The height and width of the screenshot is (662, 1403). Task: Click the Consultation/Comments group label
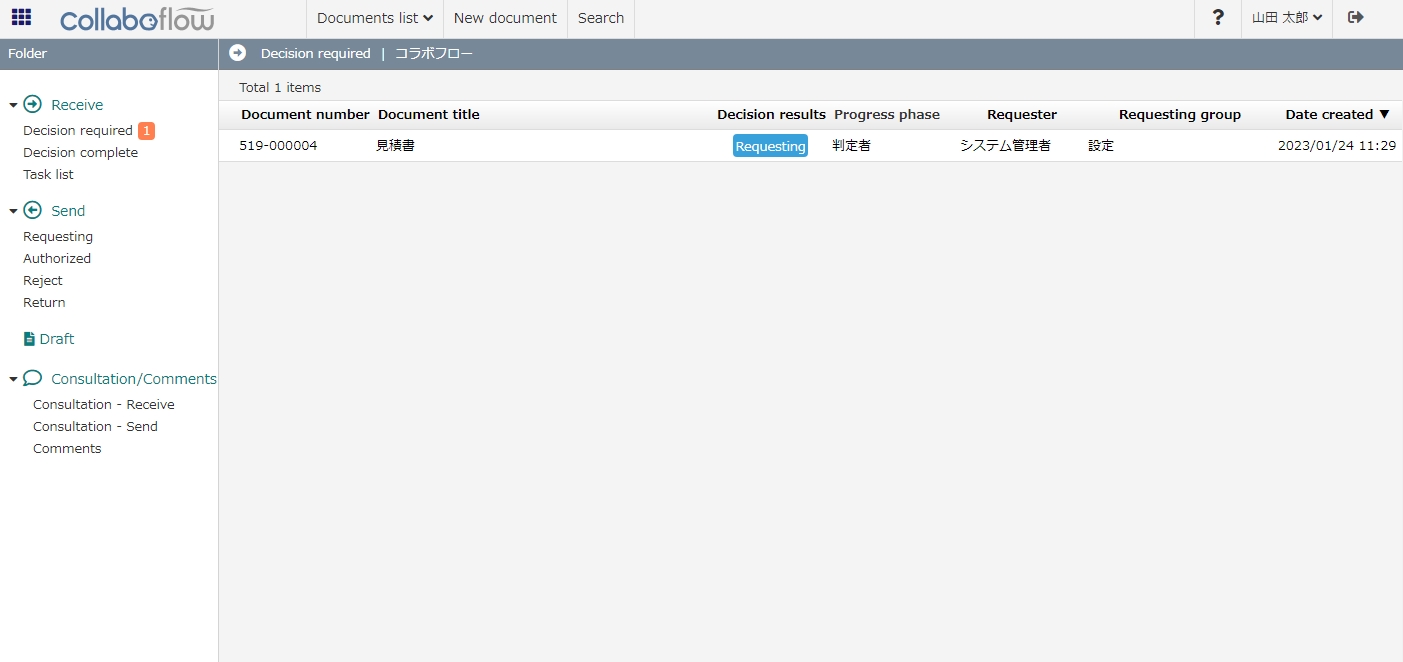coord(134,379)
